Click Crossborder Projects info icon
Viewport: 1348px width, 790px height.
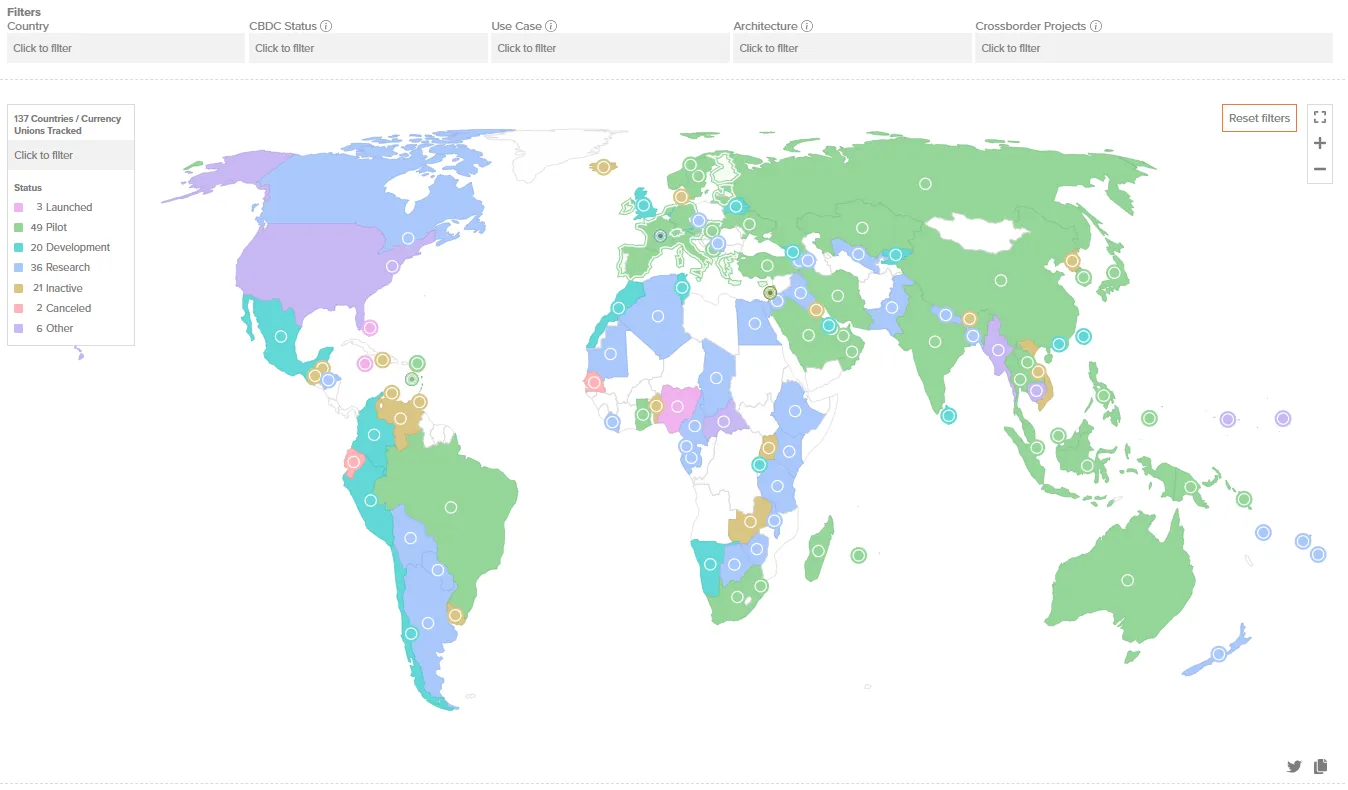click(1095, 26)
